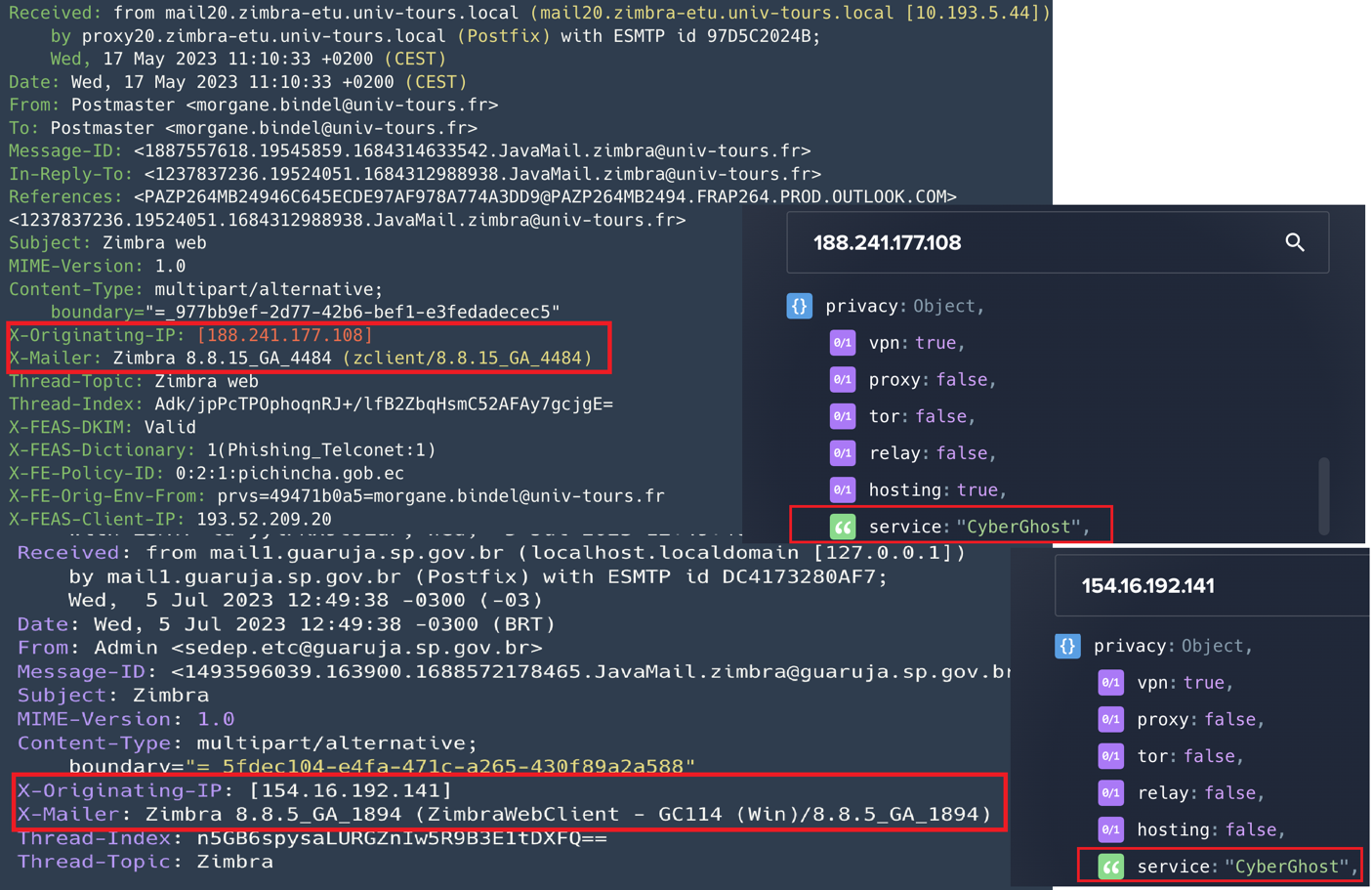Click the Date: Wed, 5 Jul 2023 line
This screenshot has height=890, width=1372.
[x=286, y=624]
